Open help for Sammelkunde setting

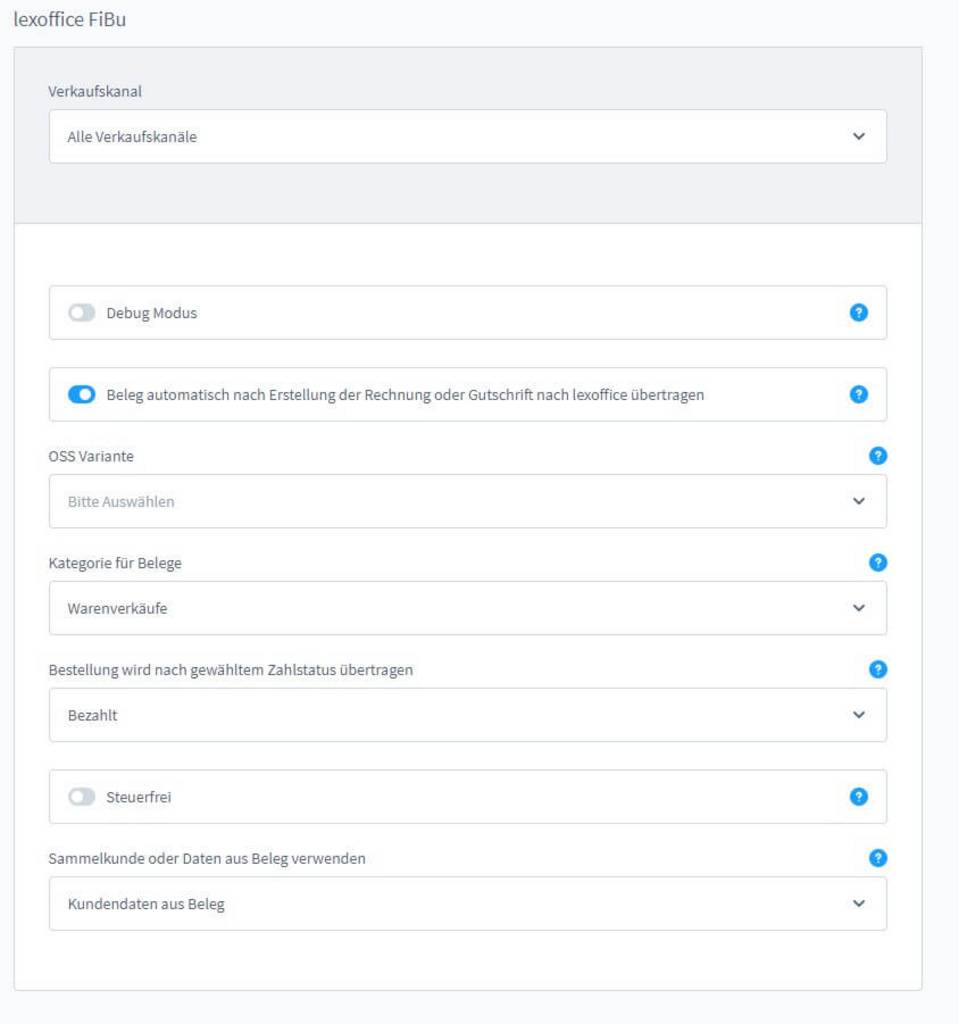tap(878, 858)
